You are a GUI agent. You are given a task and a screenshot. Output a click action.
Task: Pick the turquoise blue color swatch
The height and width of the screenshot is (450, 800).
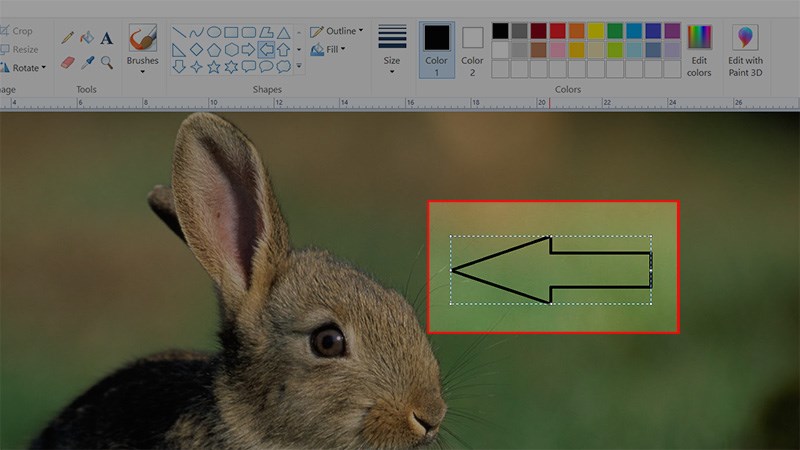pyautogui.click(x=634, y=31)
